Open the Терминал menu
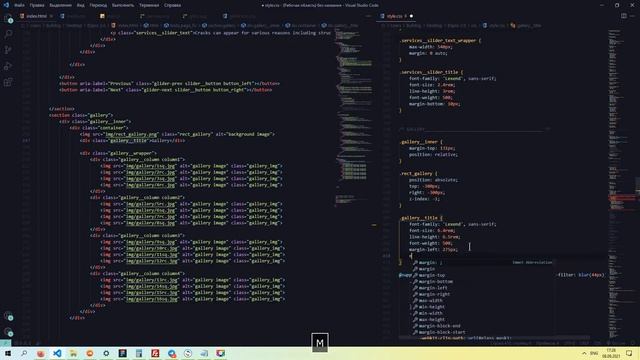Screen dimensions: 640x360 pyautogui.click(x=149, y=5)
